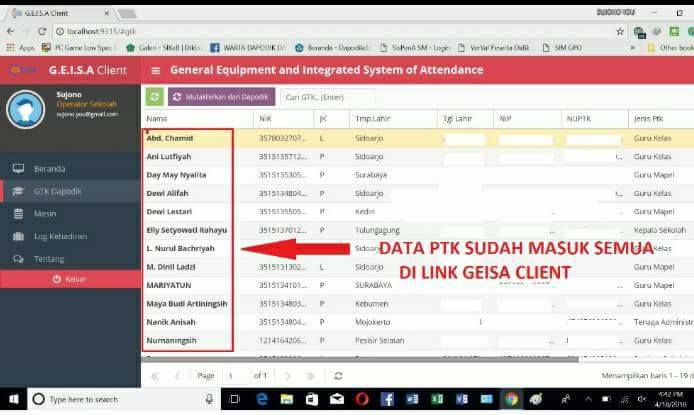Open Log Kehadiran in sidebar
Image resolution: width=694 pixels, height=415 pixels.
[70, 236]
